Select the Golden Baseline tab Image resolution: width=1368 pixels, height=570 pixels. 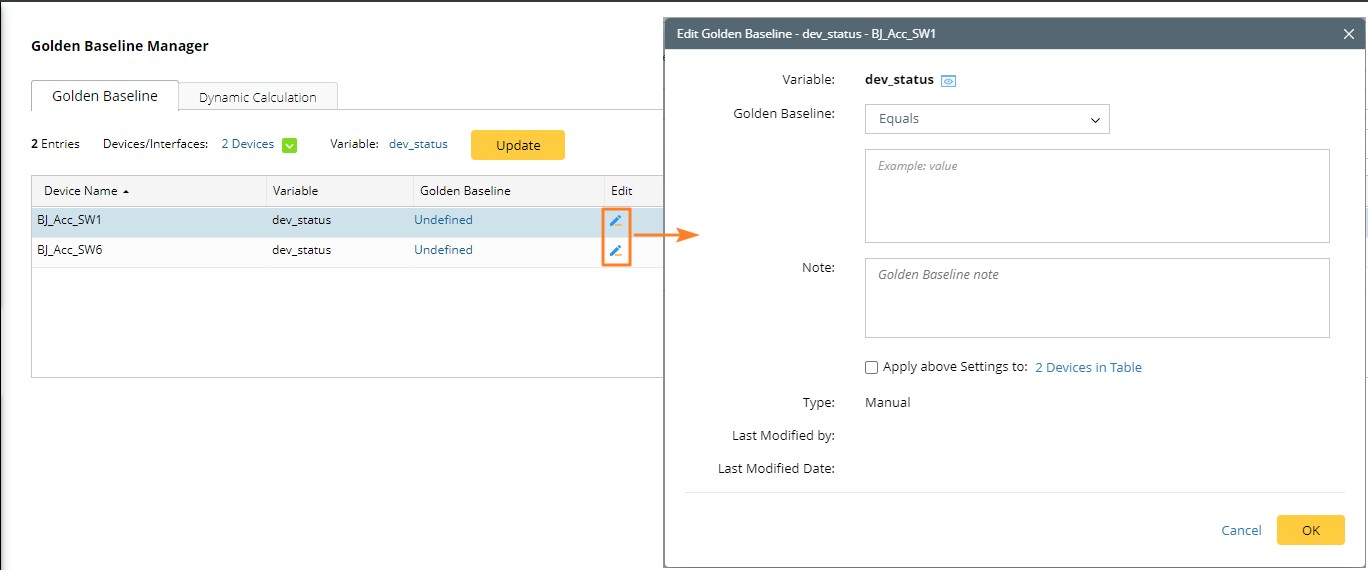click(x=105, y=96)
